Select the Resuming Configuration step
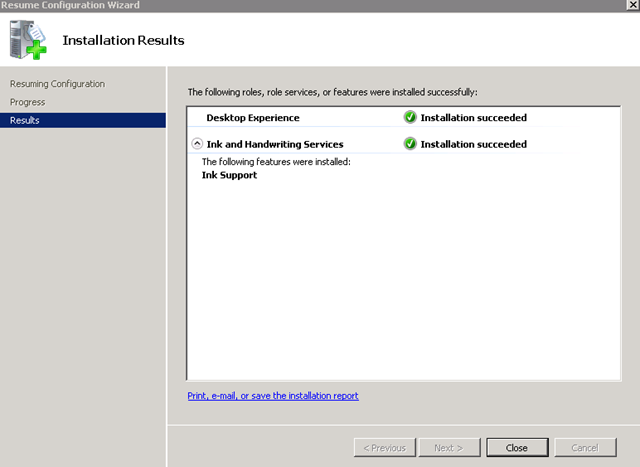Screen dimensions: 640x467 (58, 84)
